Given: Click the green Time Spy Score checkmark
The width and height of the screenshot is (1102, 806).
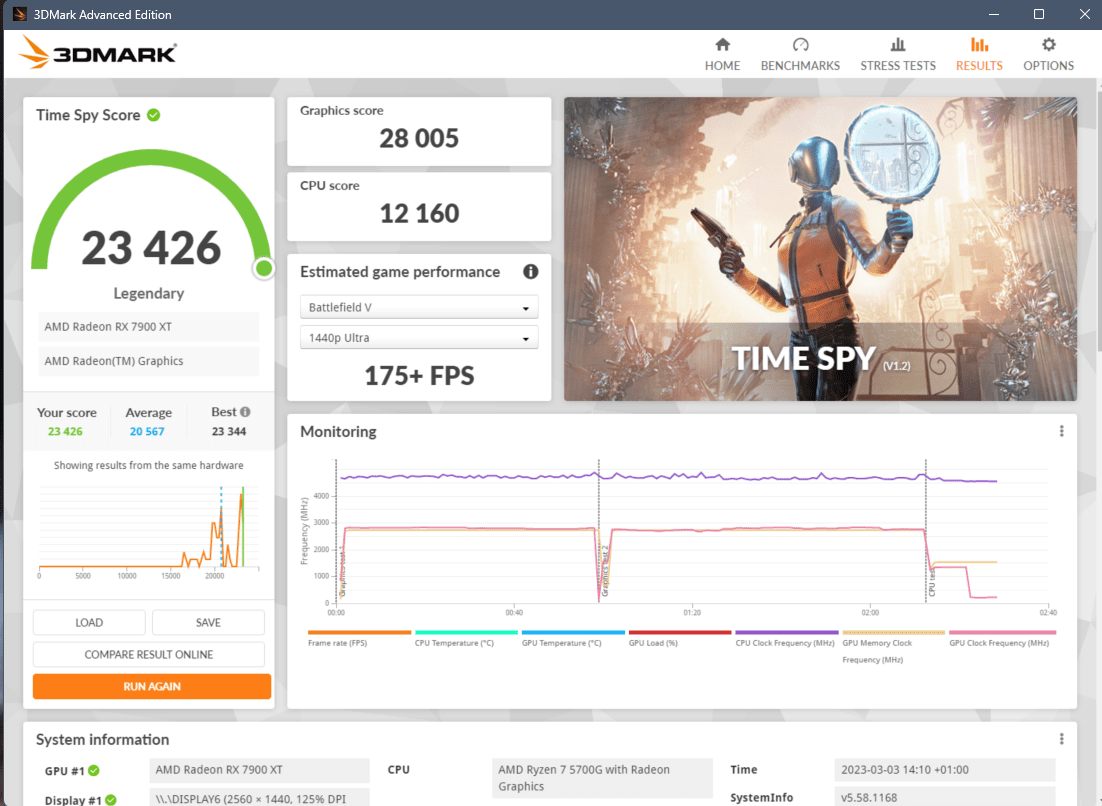Looking at the screenshot, I should pos(153,115).
